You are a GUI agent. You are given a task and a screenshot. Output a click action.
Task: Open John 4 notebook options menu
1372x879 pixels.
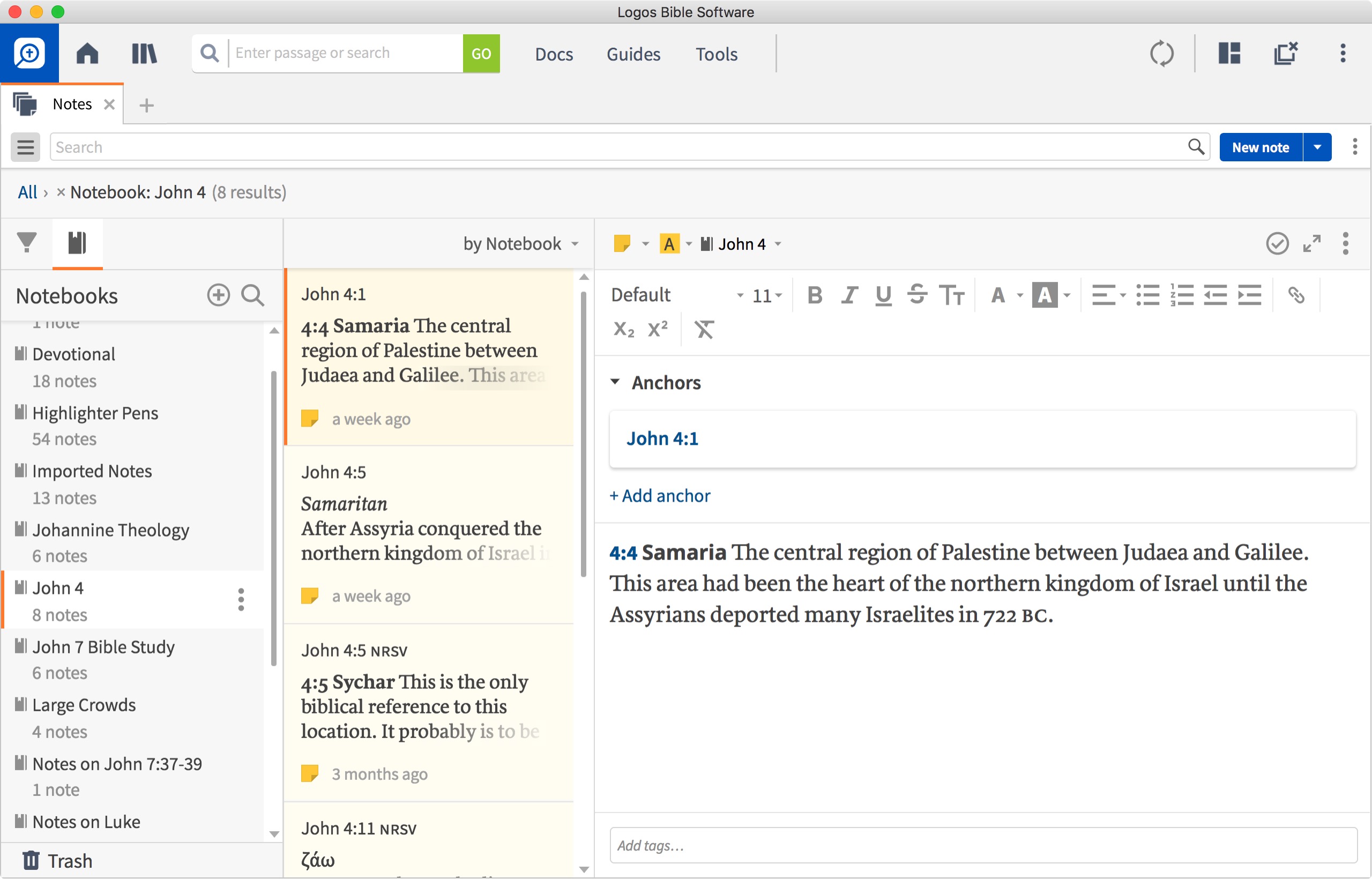[x=241, y=600]
